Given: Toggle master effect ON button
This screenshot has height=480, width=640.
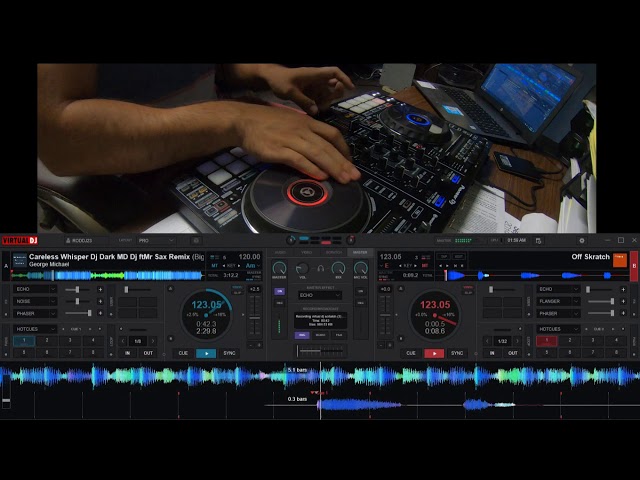Looking at the screenshot, I should (x=280, y=291).
